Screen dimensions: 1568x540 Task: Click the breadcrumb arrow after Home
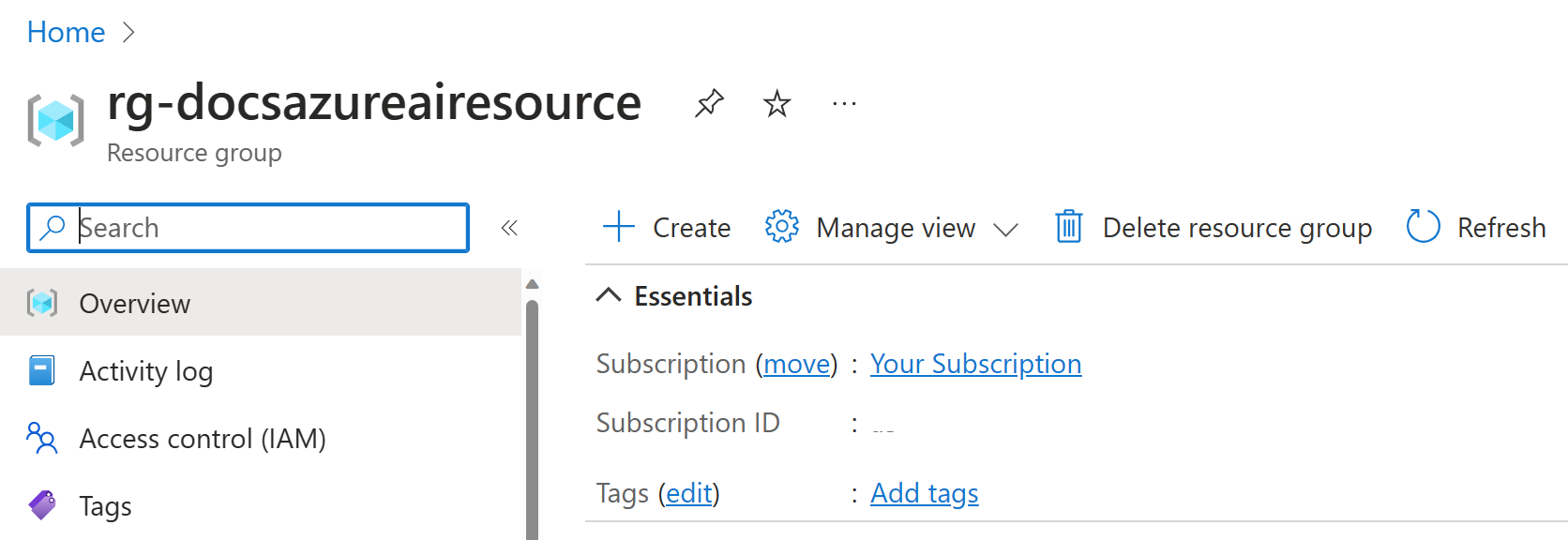128,32
